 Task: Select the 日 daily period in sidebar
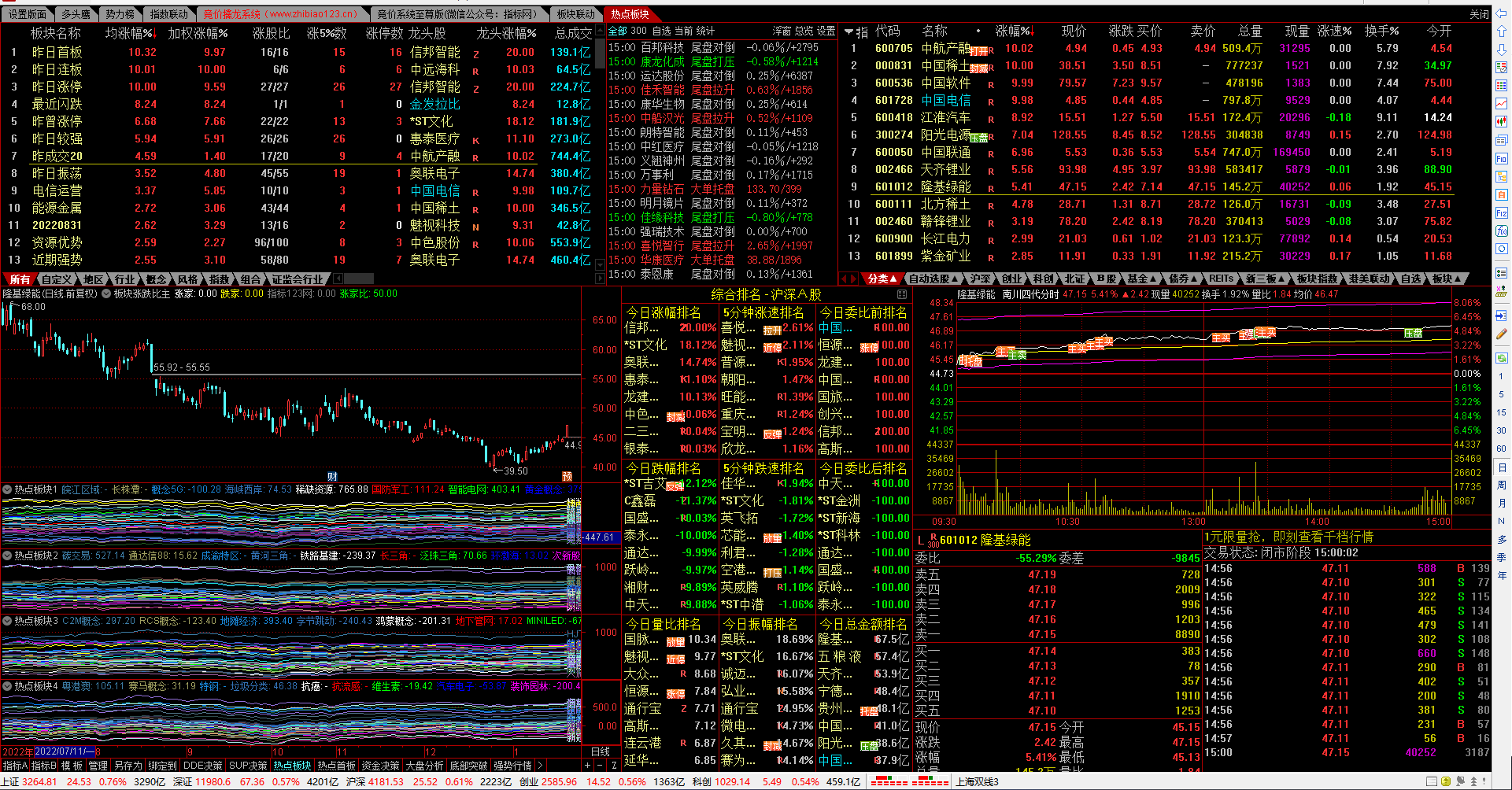(x=1502, y=468)
